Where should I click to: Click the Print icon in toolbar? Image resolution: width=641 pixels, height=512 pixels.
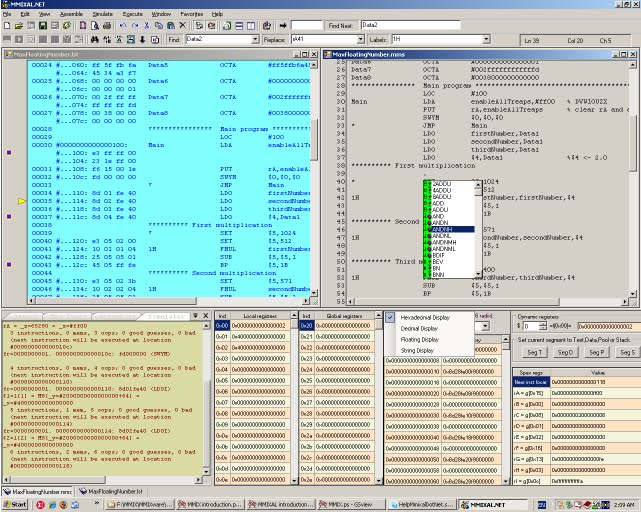pos(107,25)
